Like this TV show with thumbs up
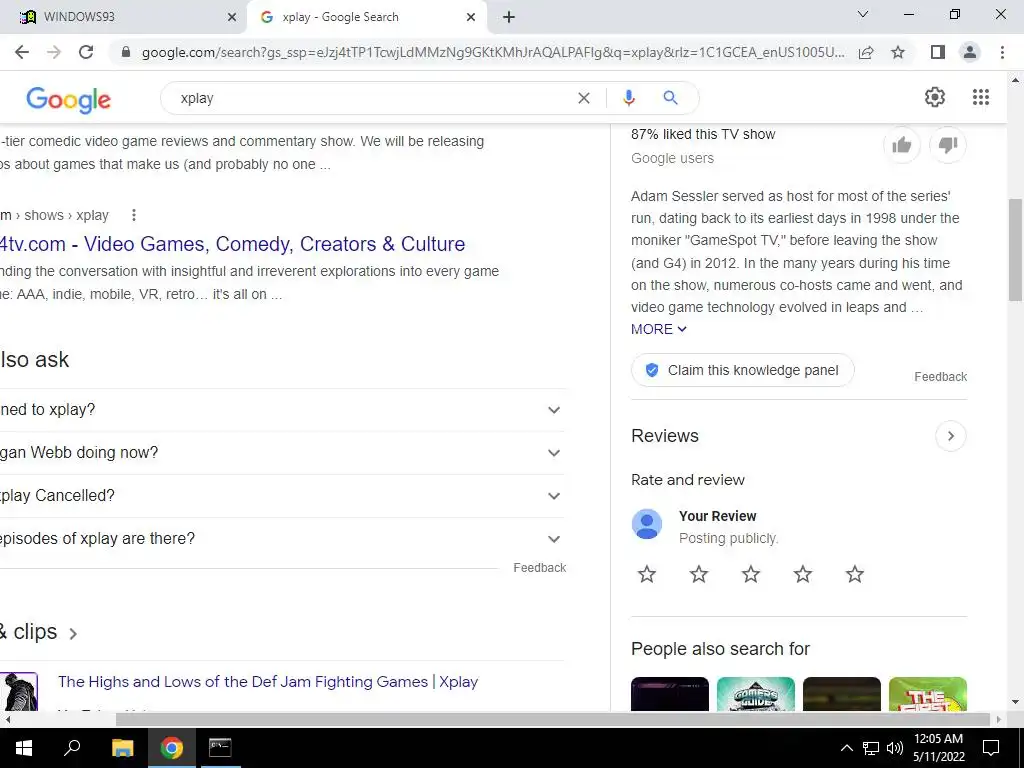1024x768 pixels. click(902, 145)
